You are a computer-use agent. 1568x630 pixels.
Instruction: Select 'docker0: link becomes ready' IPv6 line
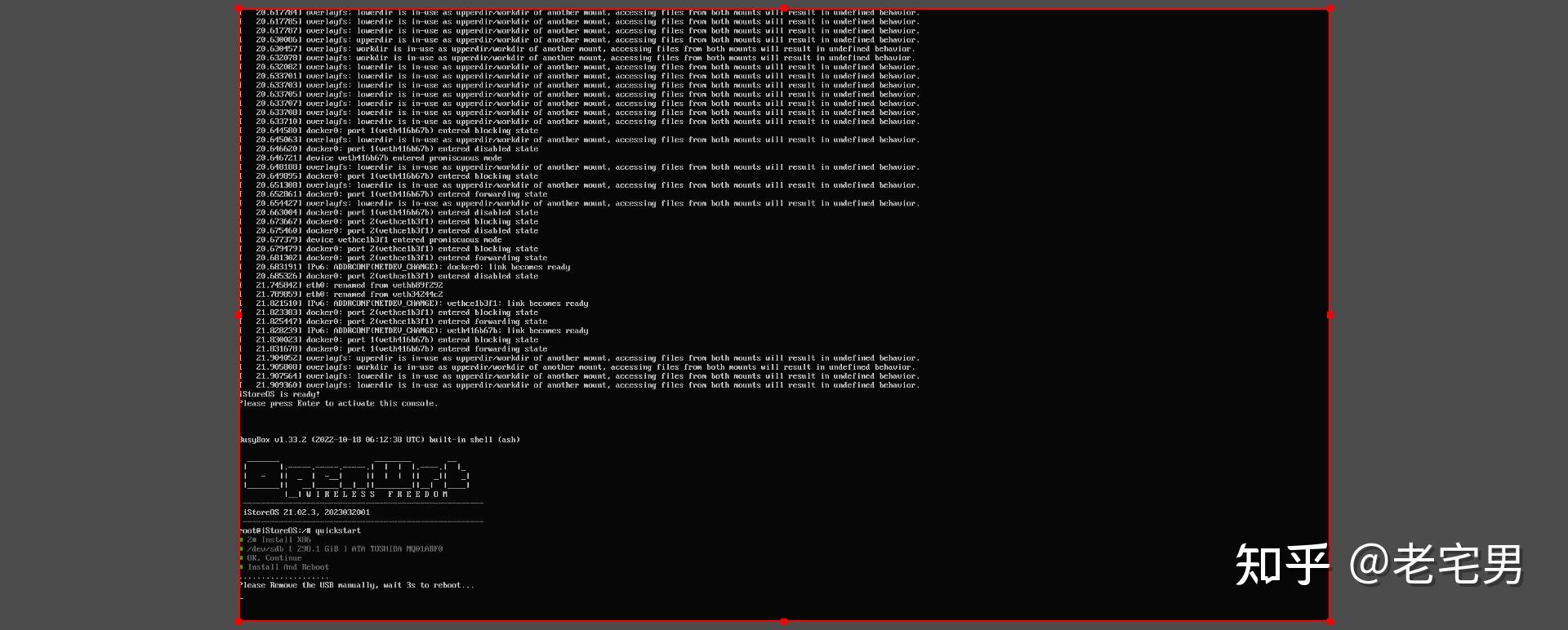[x=405, y=267]
